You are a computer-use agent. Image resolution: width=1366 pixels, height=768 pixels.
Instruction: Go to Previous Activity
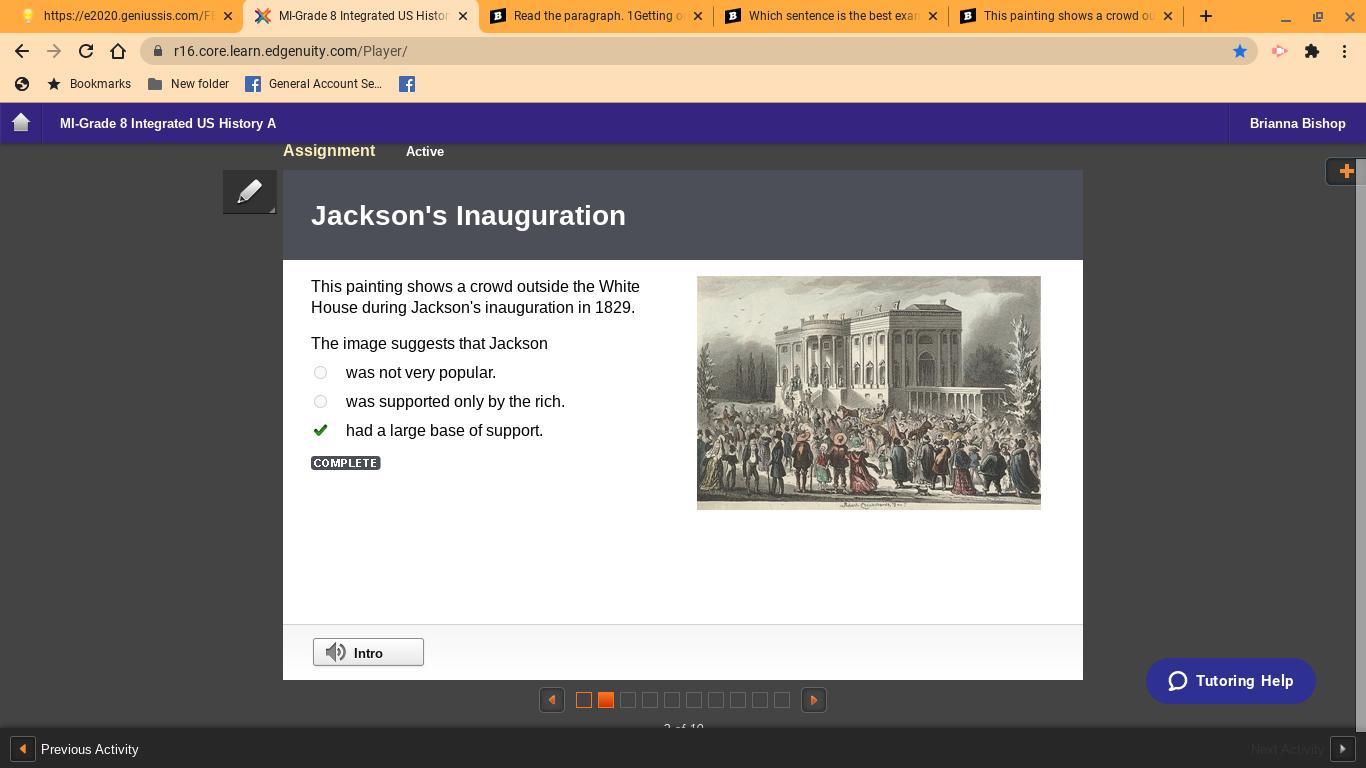coord(75,749)
